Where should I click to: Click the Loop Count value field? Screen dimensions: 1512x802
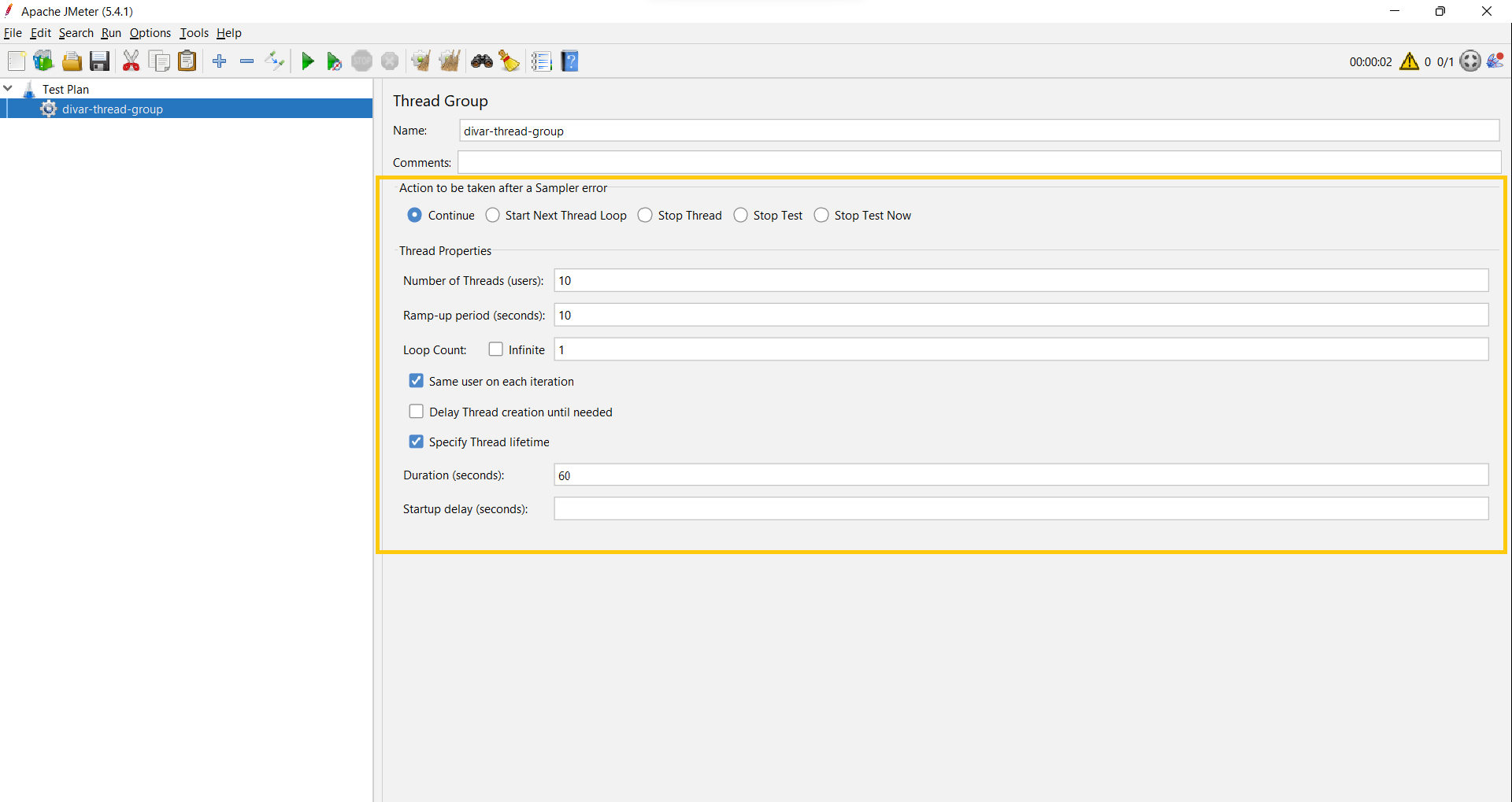pos(1021,349)
